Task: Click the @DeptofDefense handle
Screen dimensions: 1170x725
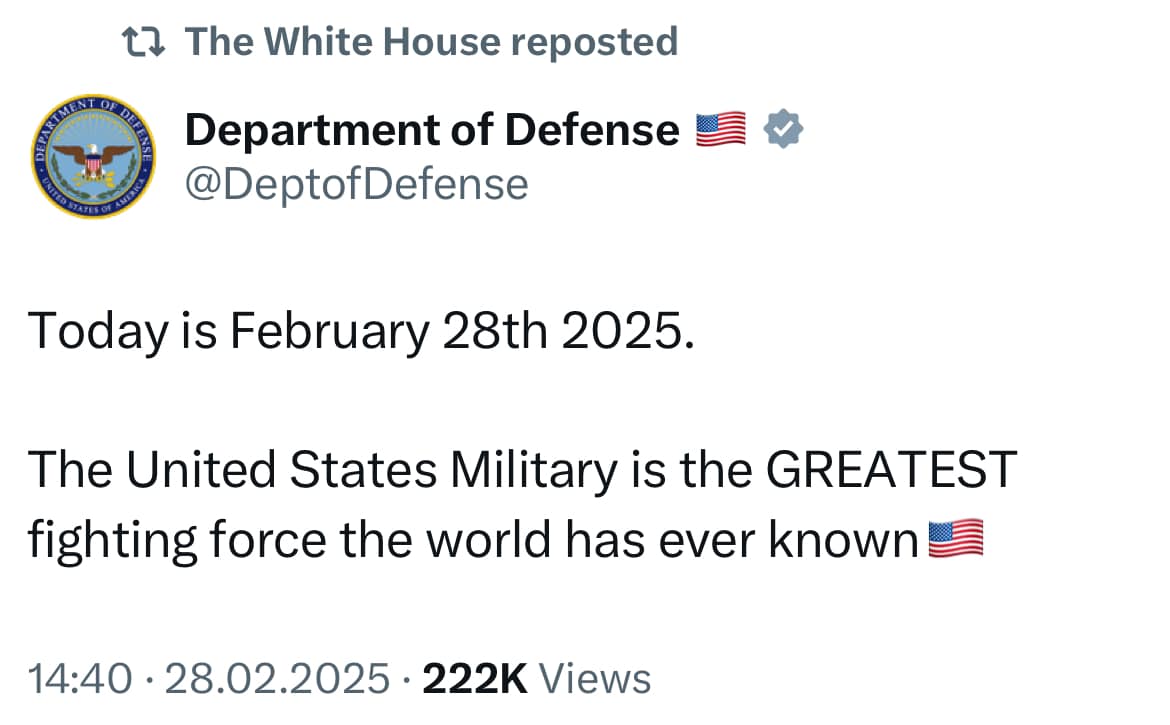Action: click(356, 183)
